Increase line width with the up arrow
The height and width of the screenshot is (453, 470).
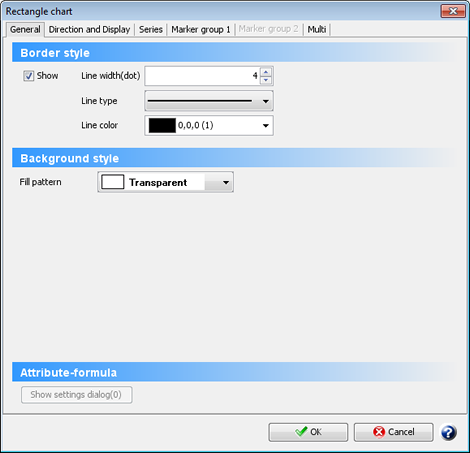[266, 72]
